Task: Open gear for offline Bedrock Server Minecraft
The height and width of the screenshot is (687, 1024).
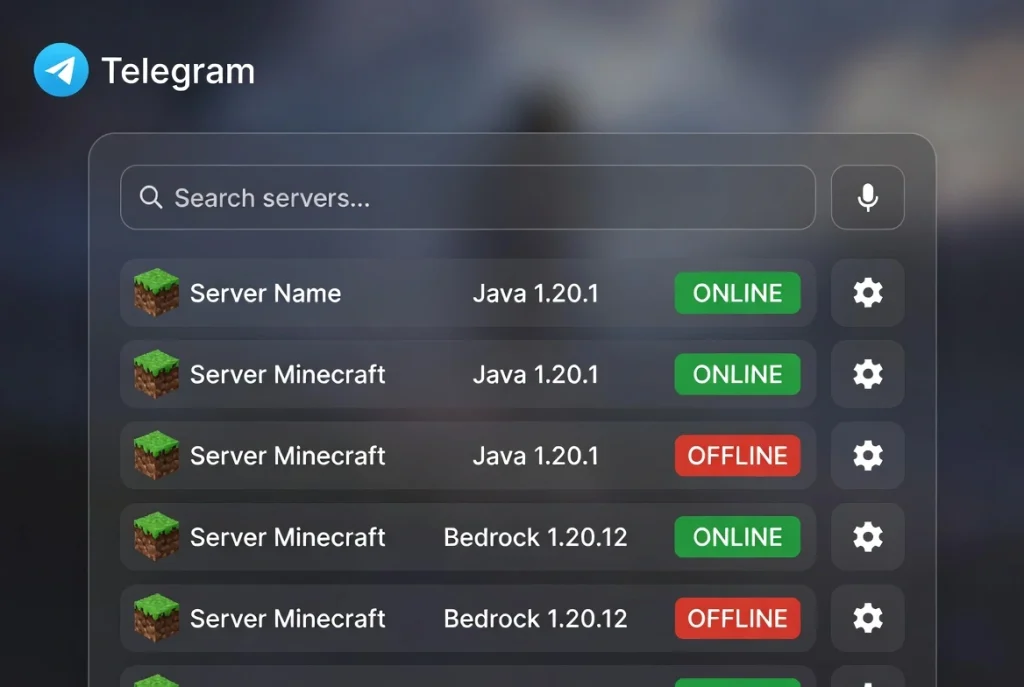Action: 867,618
